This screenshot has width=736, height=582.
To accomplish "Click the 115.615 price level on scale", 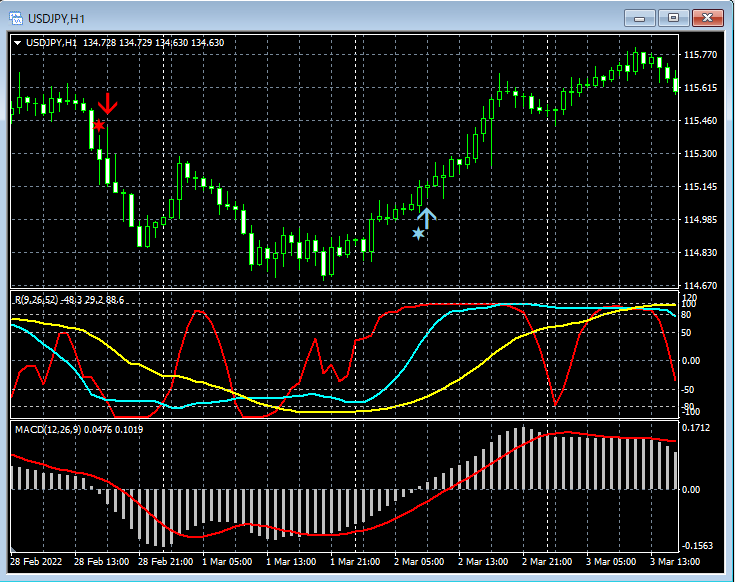I will click(700, 88).
